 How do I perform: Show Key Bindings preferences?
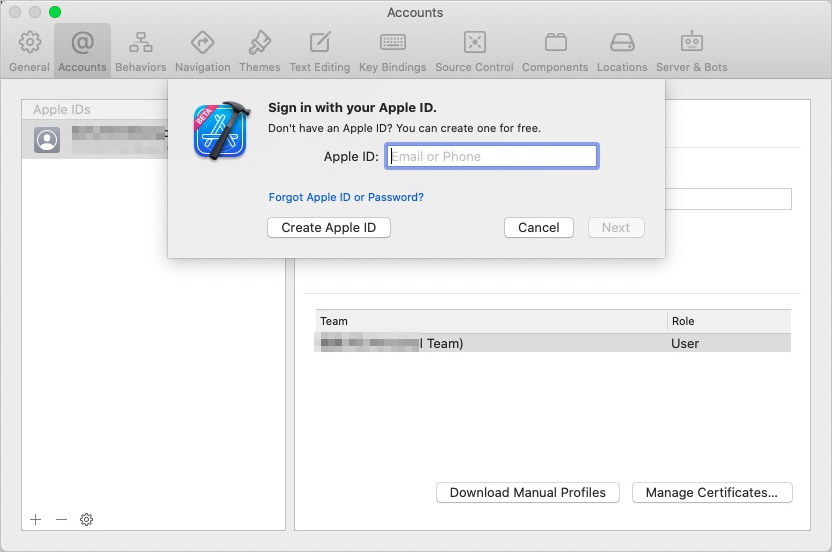(x=392, y=50)
